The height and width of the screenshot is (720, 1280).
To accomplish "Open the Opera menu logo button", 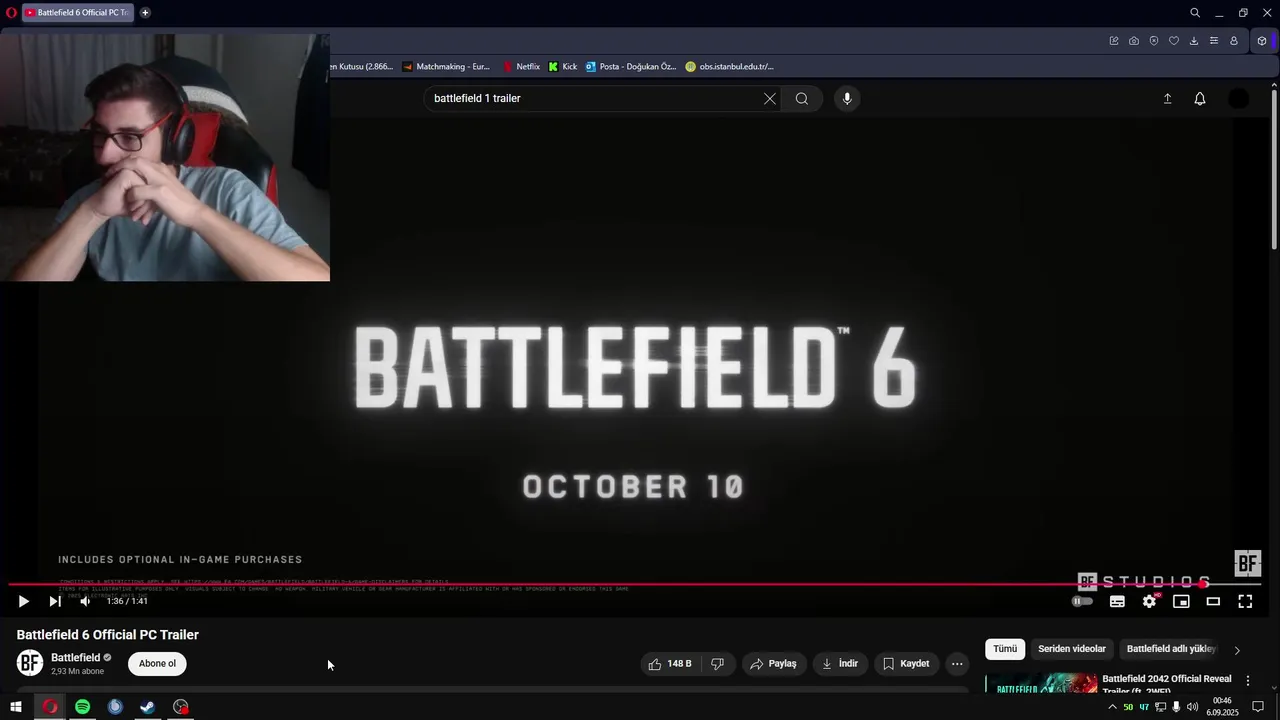I will click(11, 13).
